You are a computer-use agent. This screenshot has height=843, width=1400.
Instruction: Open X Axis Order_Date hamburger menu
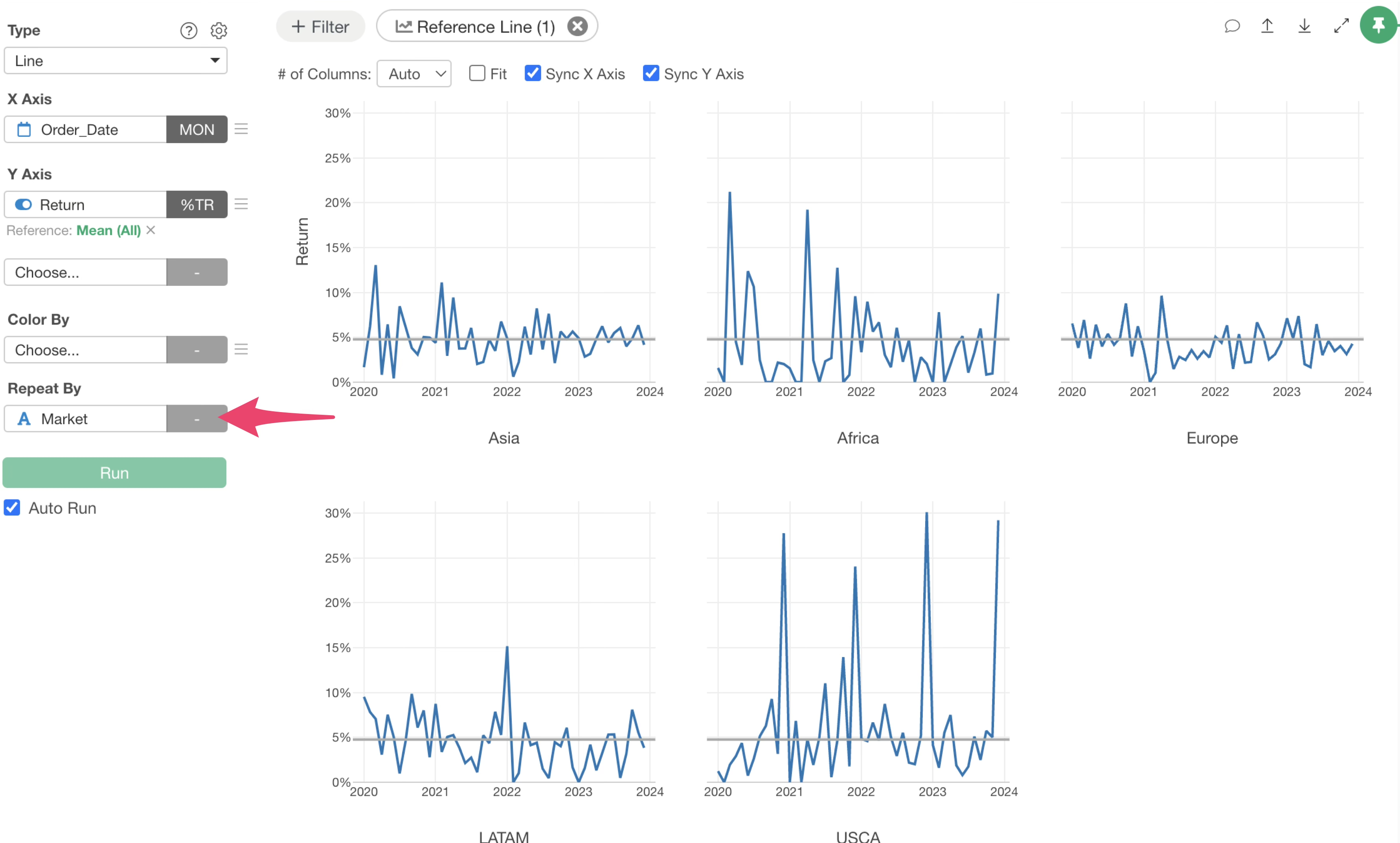[241, 129]
